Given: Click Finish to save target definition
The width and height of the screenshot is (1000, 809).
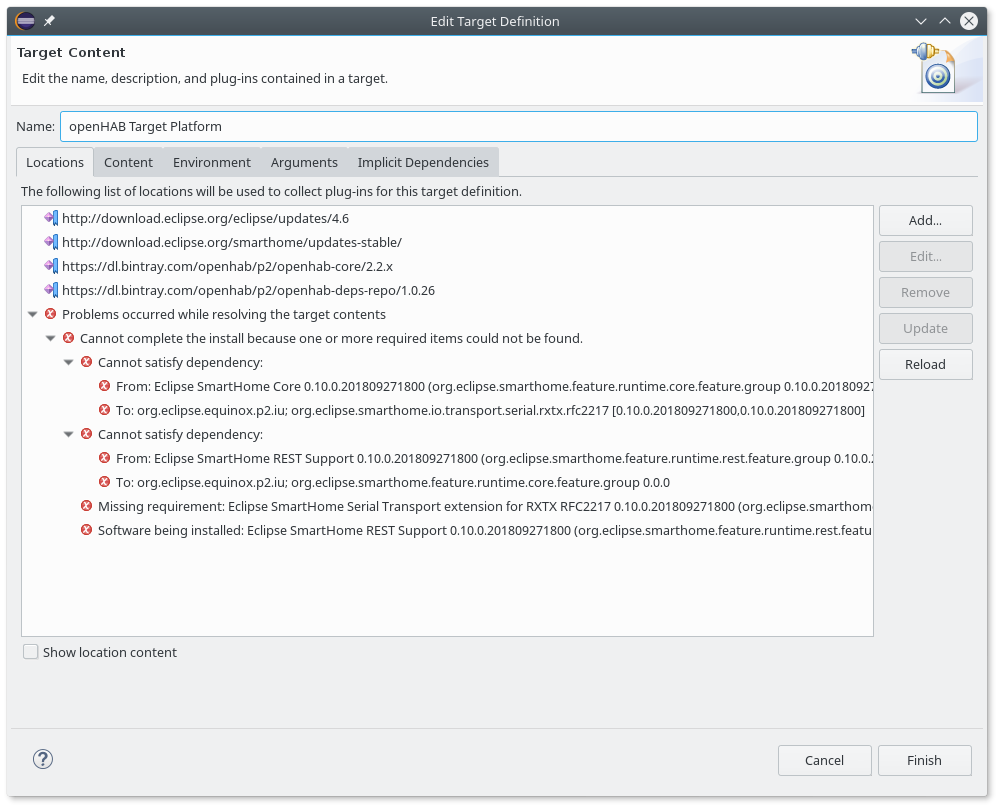Looking at the screenshot, I should (x=925, y=761).
